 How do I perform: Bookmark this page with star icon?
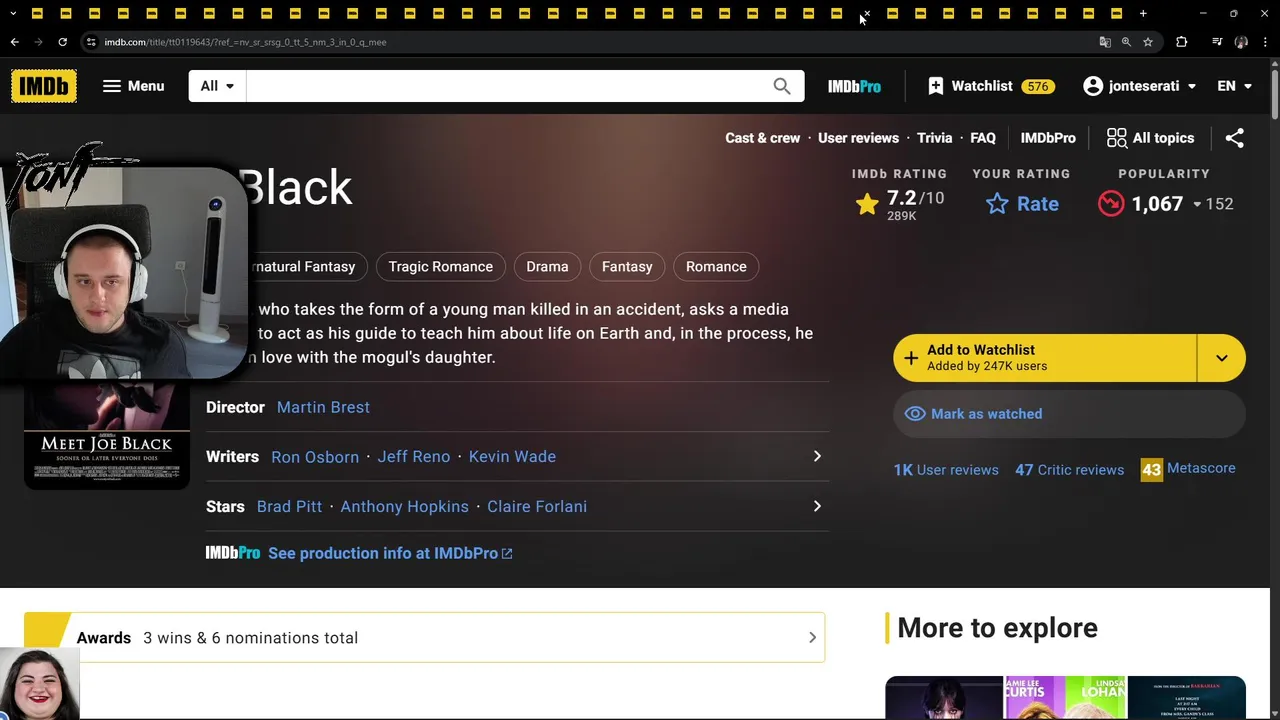(1148, 42)
